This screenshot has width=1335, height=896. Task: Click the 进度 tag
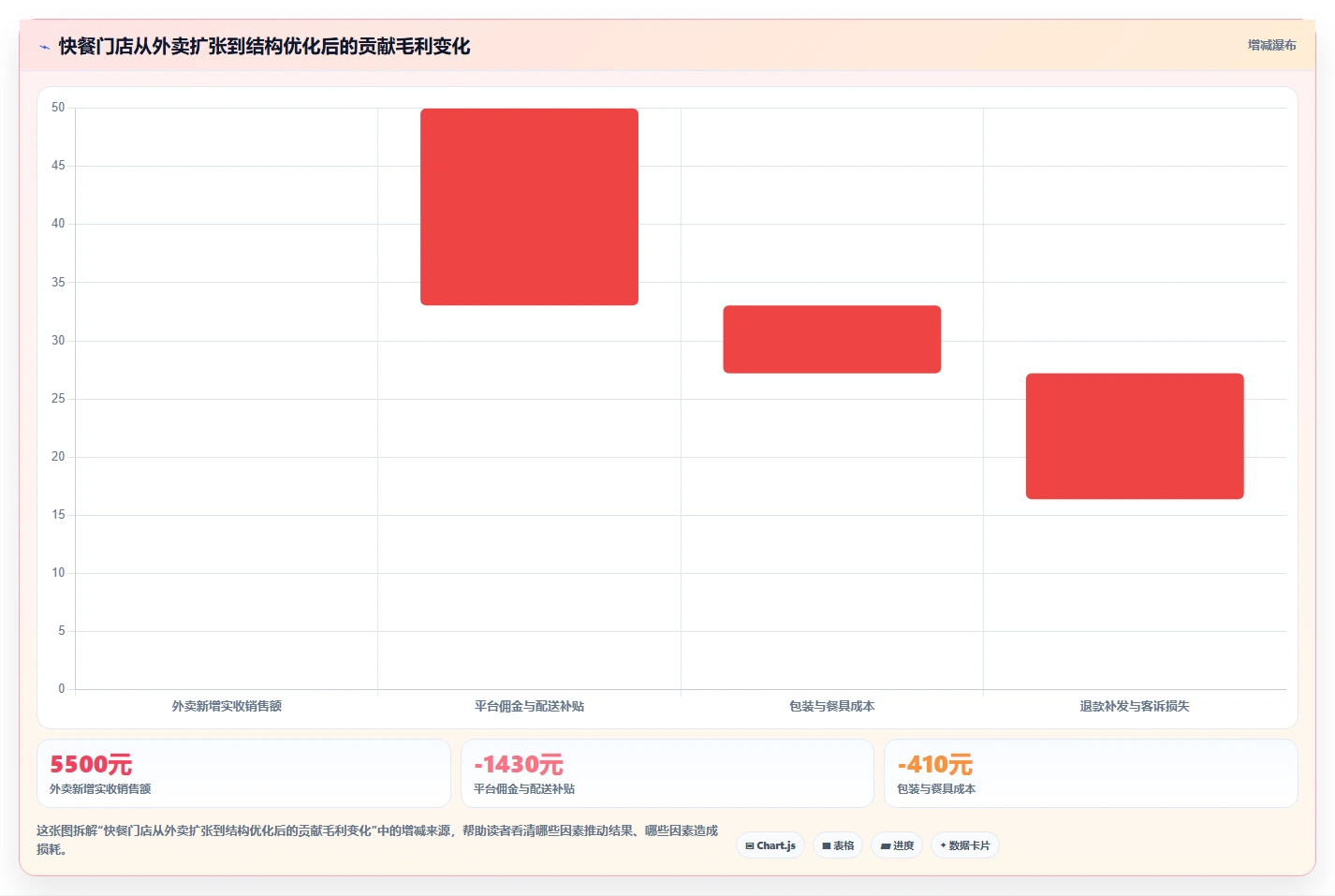897,845
